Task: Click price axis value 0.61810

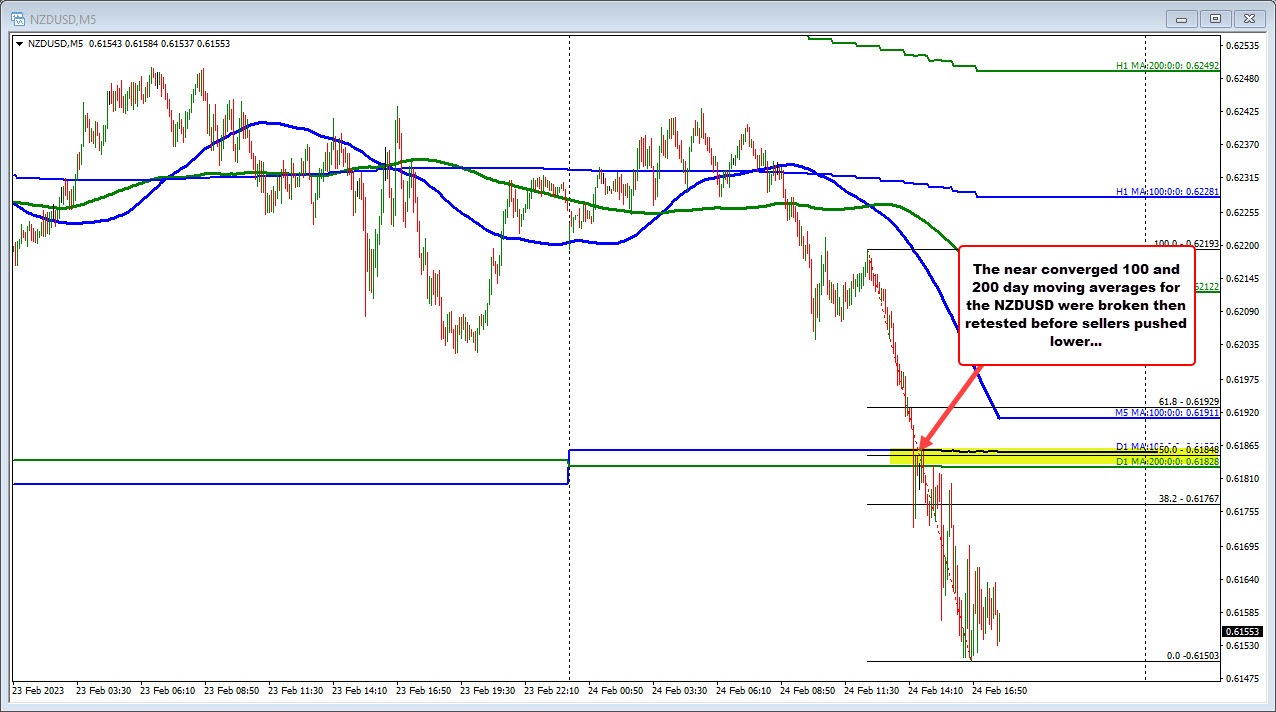Action: 1244,479
